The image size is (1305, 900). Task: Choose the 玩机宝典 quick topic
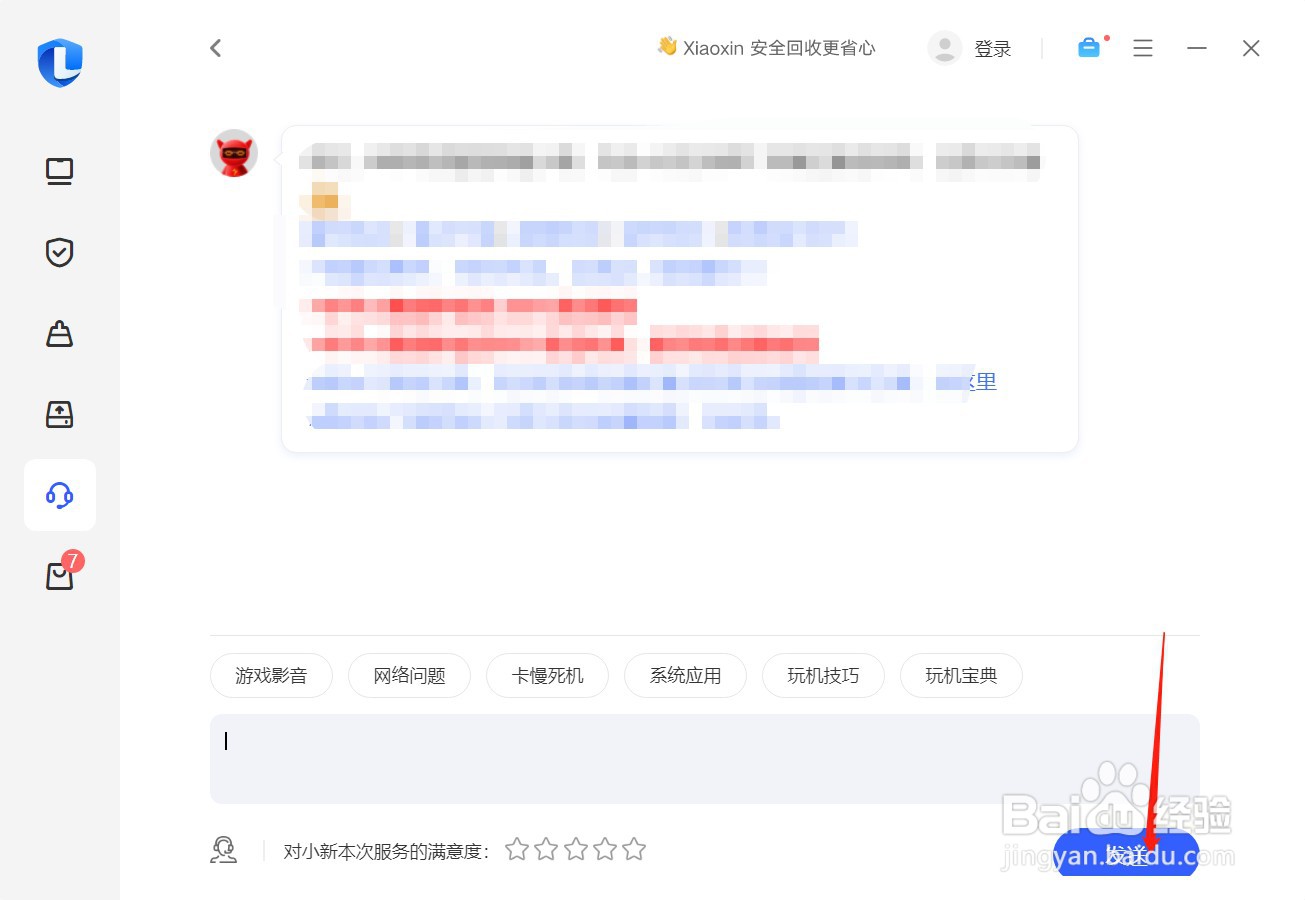961,675
